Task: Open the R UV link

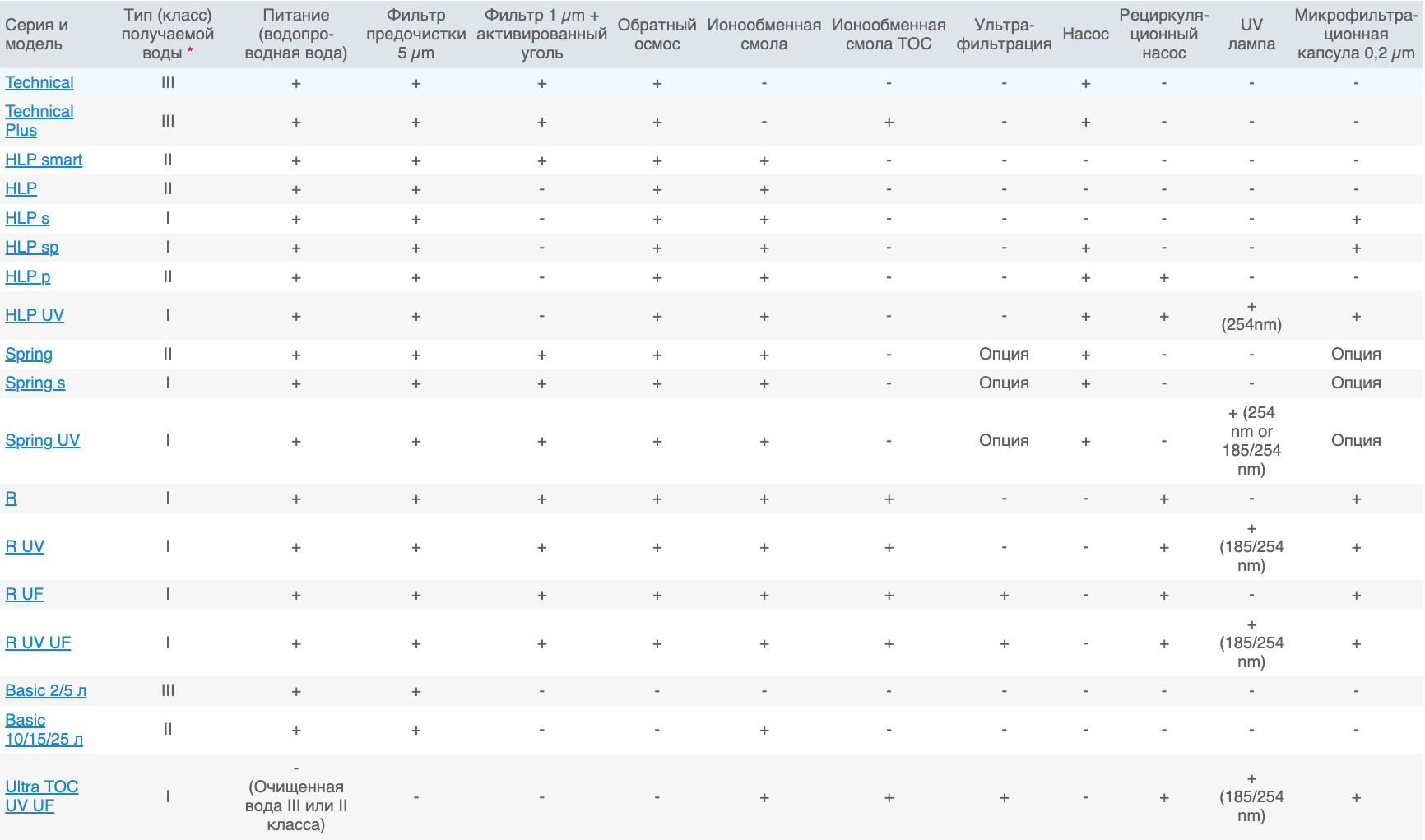Action: [25, 546]
